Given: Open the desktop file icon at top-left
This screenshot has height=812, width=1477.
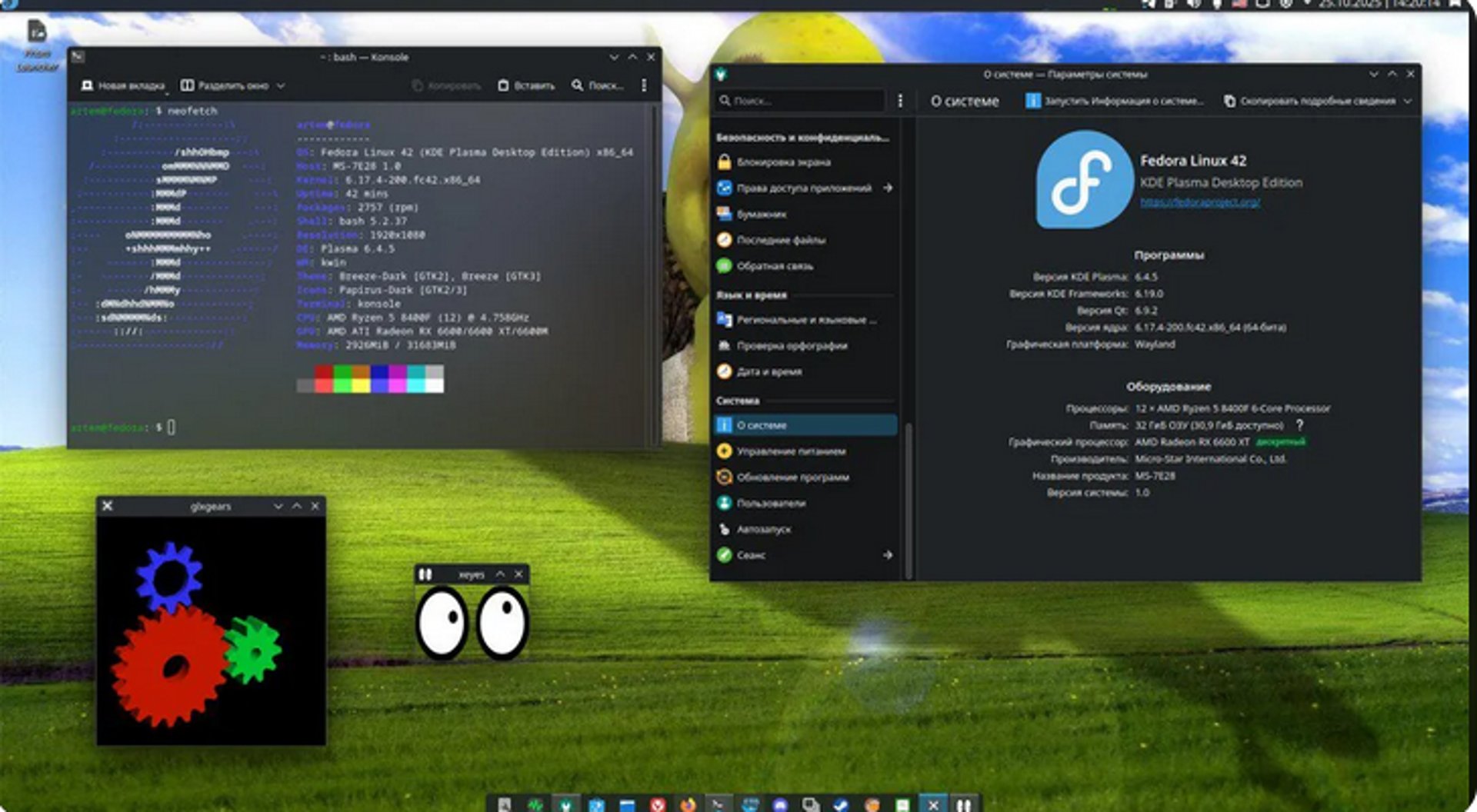Looking at the screenshot, I should 37,45.
